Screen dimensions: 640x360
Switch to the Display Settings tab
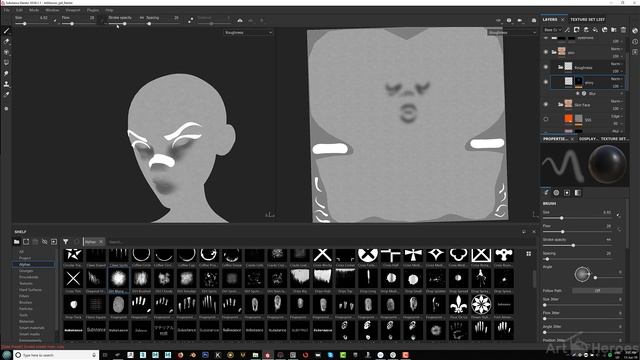pyautogui.click(x=589, y=139)
